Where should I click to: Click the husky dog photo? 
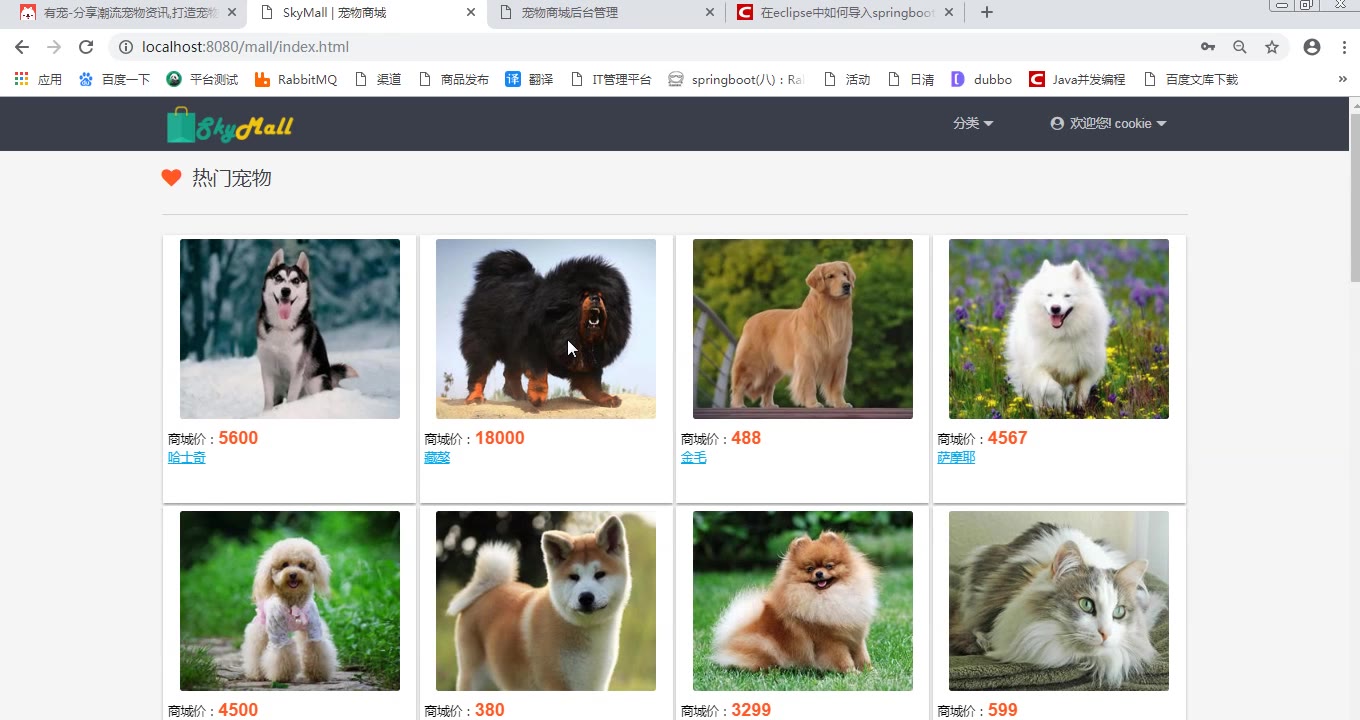(x=290, y=329)
